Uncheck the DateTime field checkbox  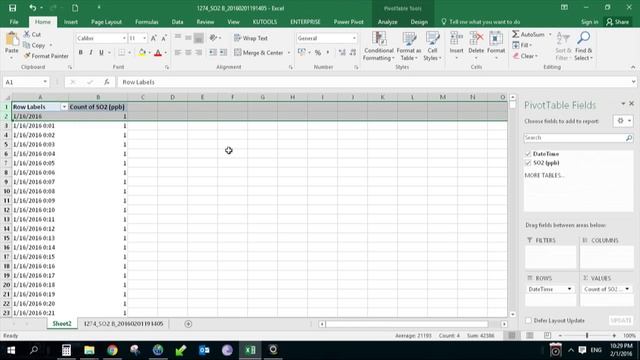[x=528, y=154]
